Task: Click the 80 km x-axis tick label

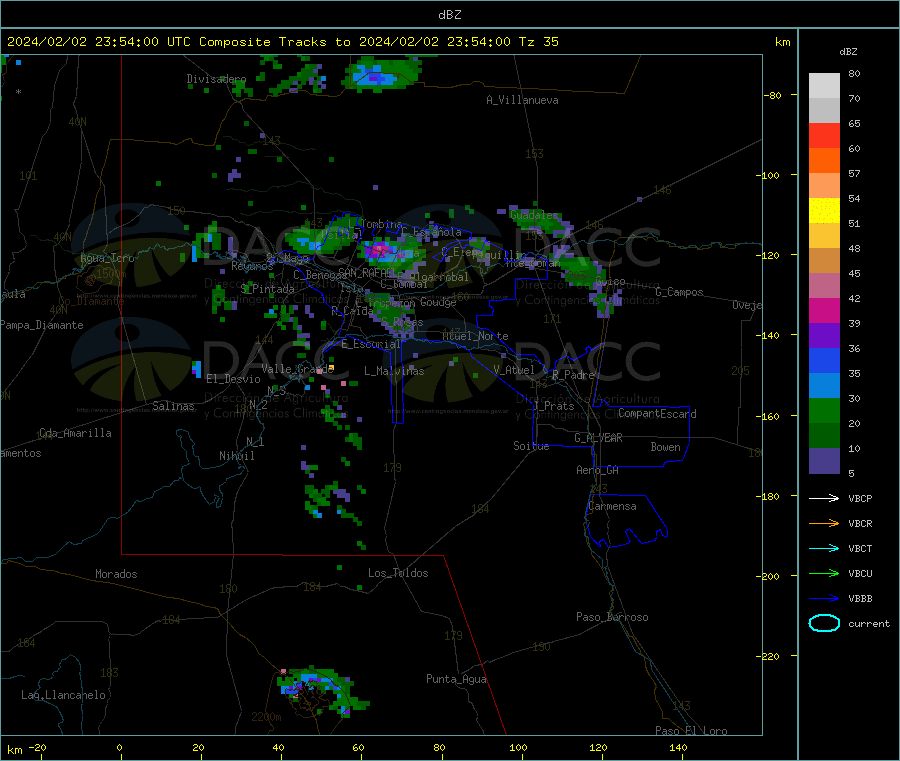Action: click(x=439, y=747)
